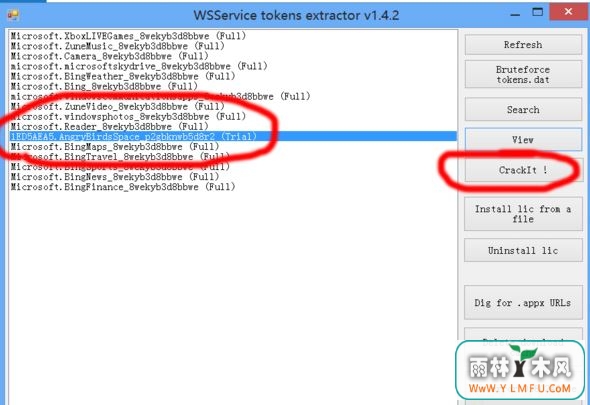Click the CrackIt ! button
This screenshot has width=590, height=405.
pyautogui.click(x=523, y=170)
